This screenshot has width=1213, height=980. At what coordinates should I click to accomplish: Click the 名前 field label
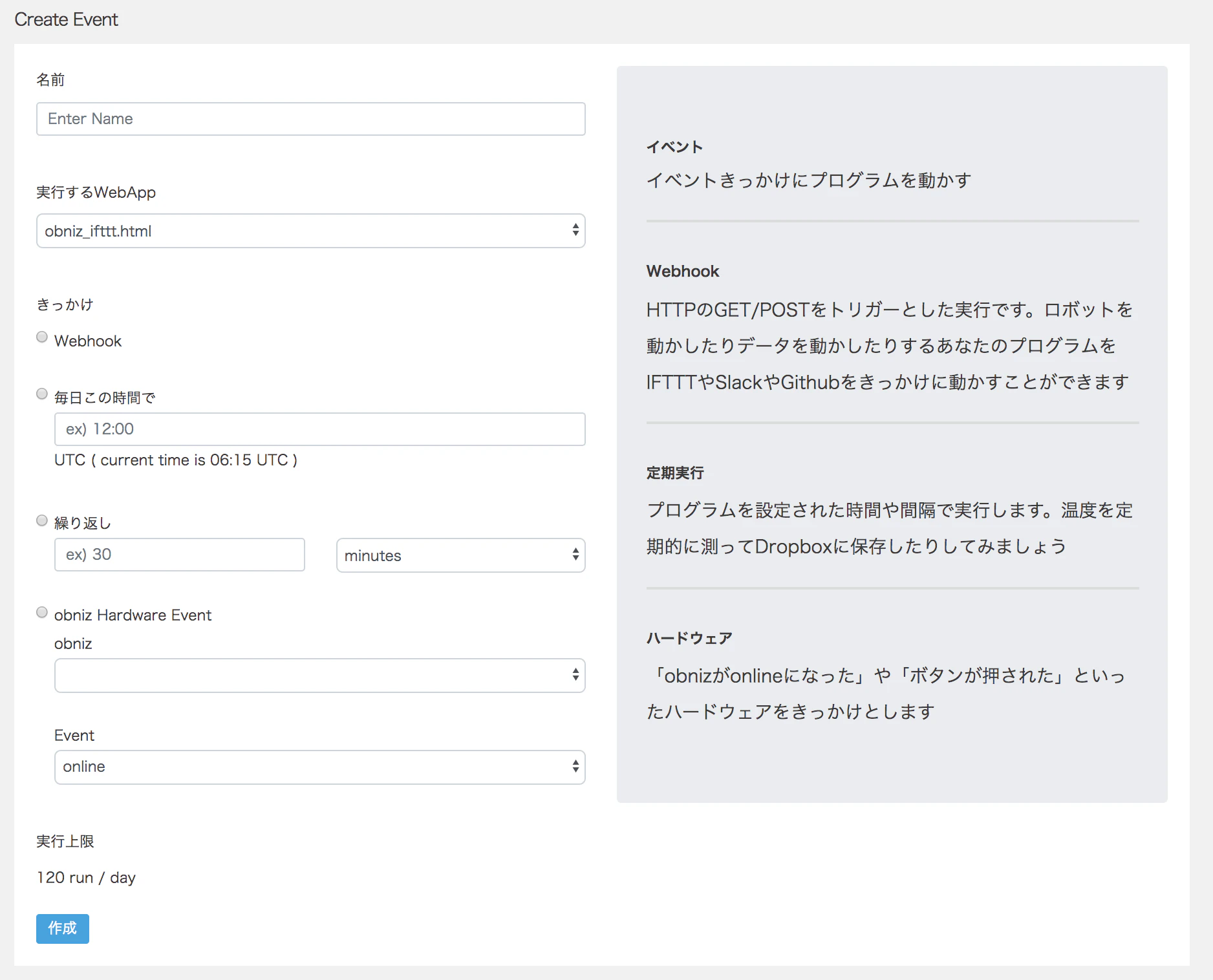coord(50,80)
